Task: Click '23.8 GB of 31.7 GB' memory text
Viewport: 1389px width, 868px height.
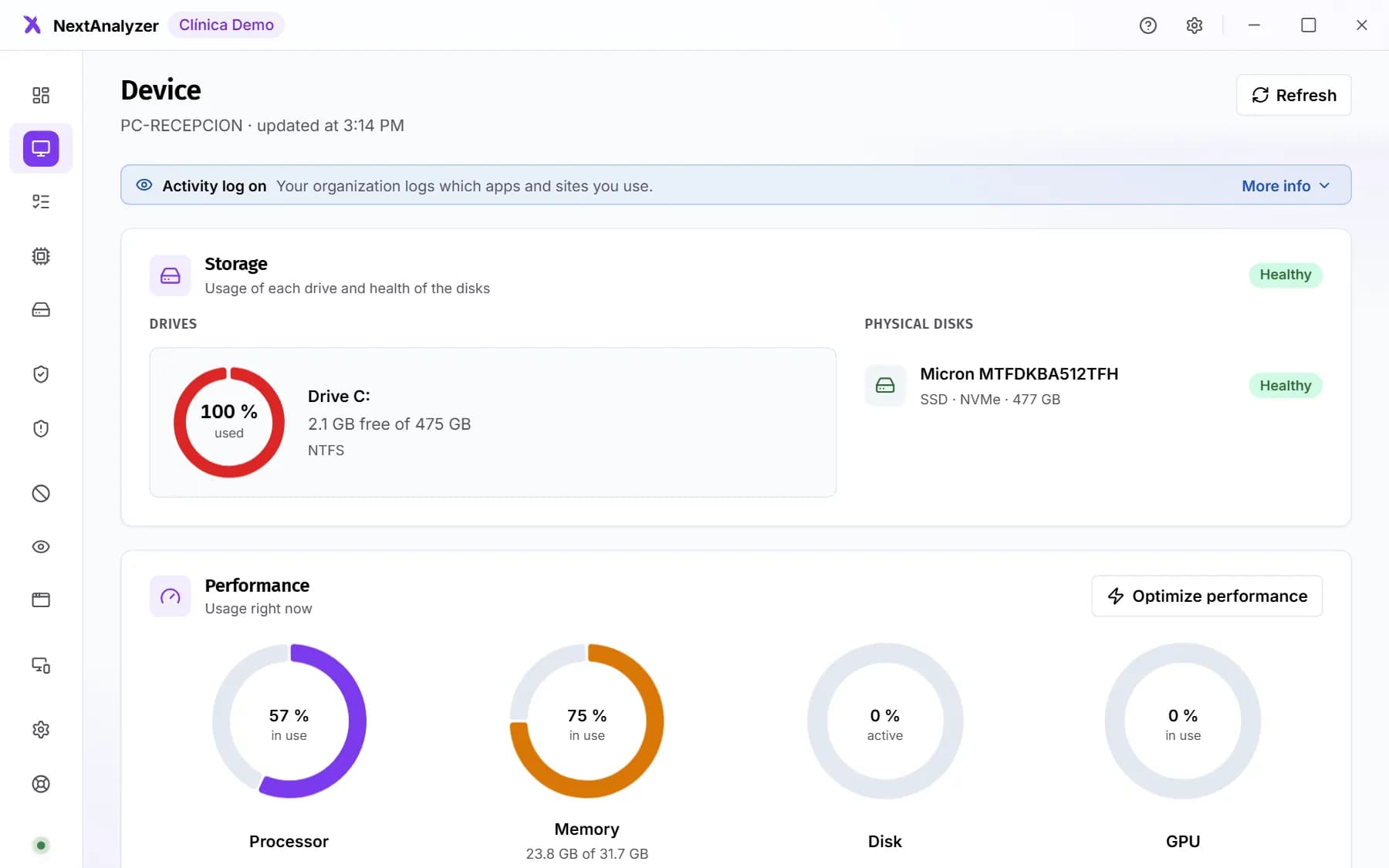Action: click(x=587, y=853)
